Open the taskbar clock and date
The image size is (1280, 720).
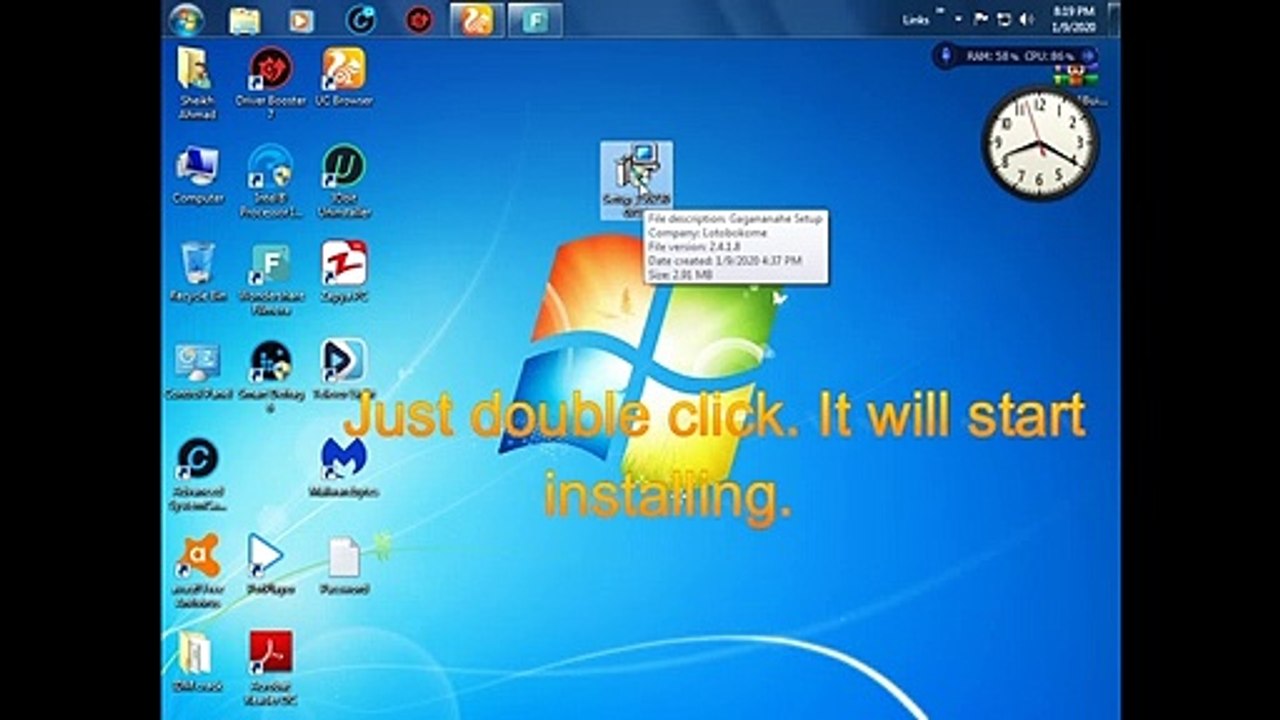point(1074,18)
